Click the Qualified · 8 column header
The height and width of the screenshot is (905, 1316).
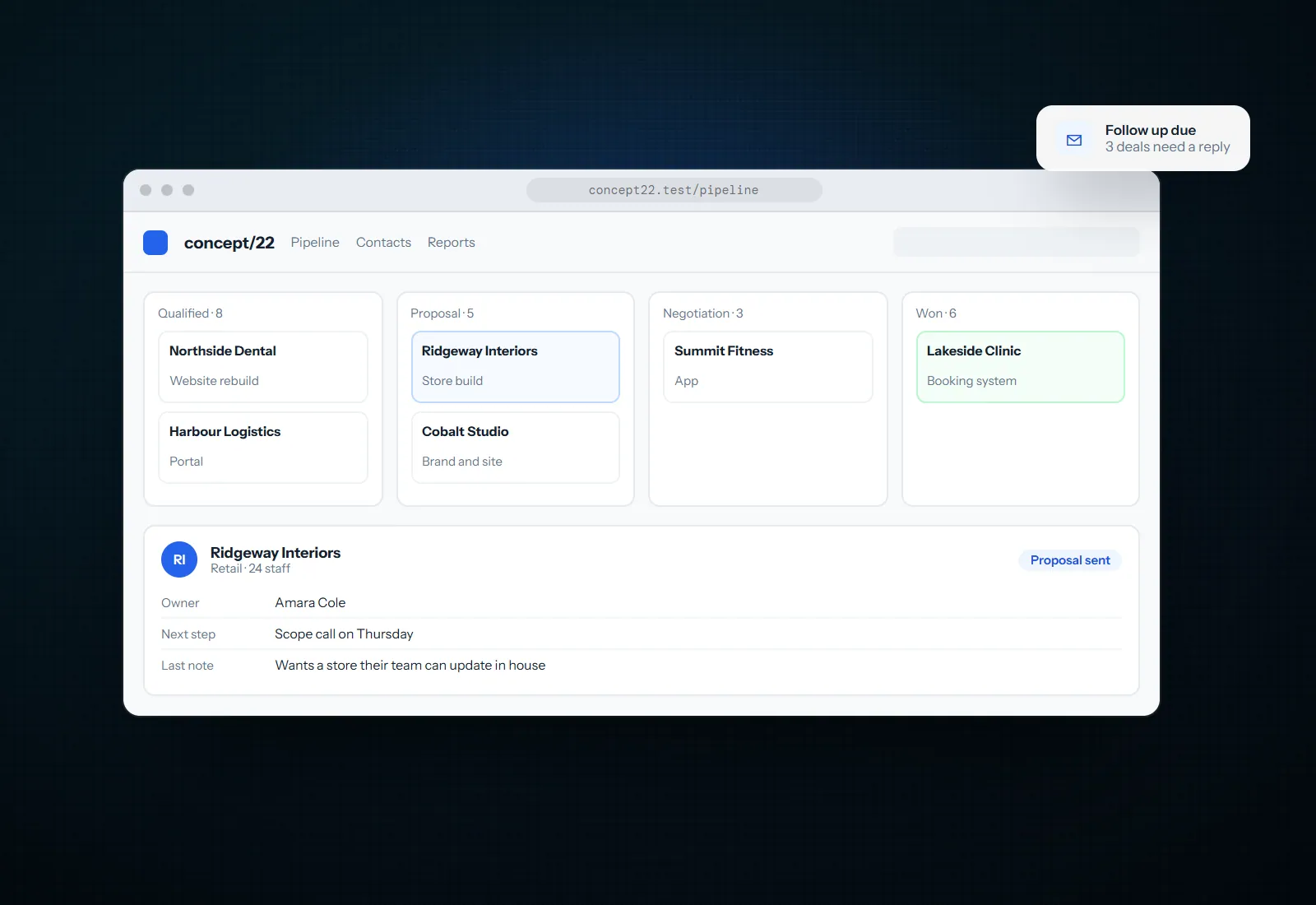click(x=190, y=313)
